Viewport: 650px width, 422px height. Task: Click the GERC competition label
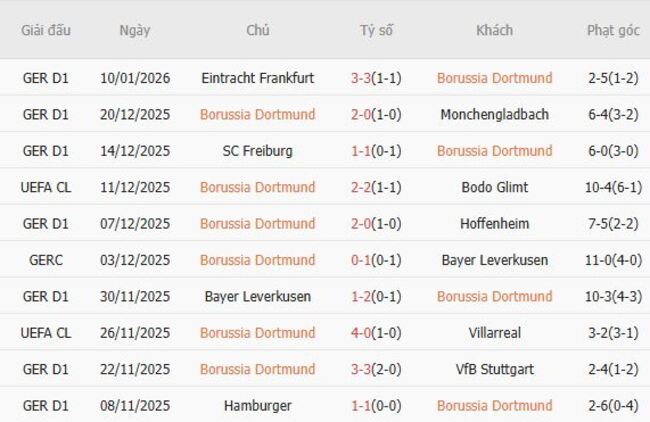[46, 260]
